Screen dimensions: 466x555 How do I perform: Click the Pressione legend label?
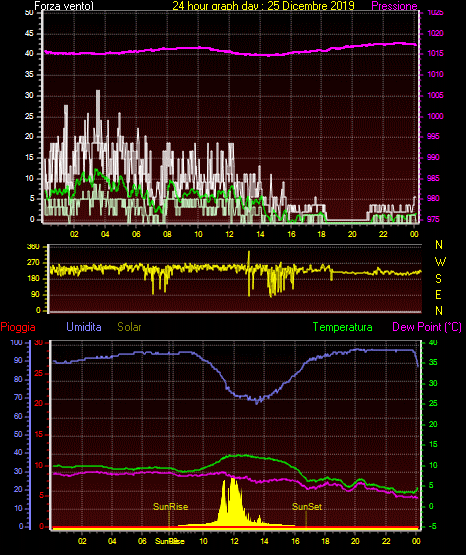[394, 6]
